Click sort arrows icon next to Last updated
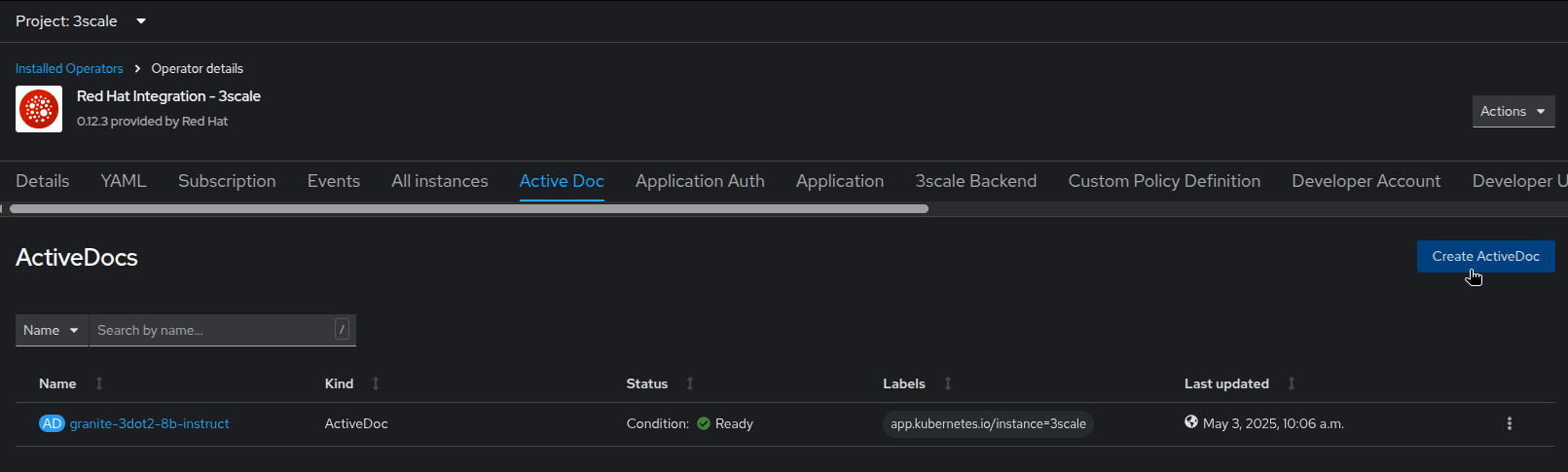This screenshot has width=1568, height=472. [1292, 384]
